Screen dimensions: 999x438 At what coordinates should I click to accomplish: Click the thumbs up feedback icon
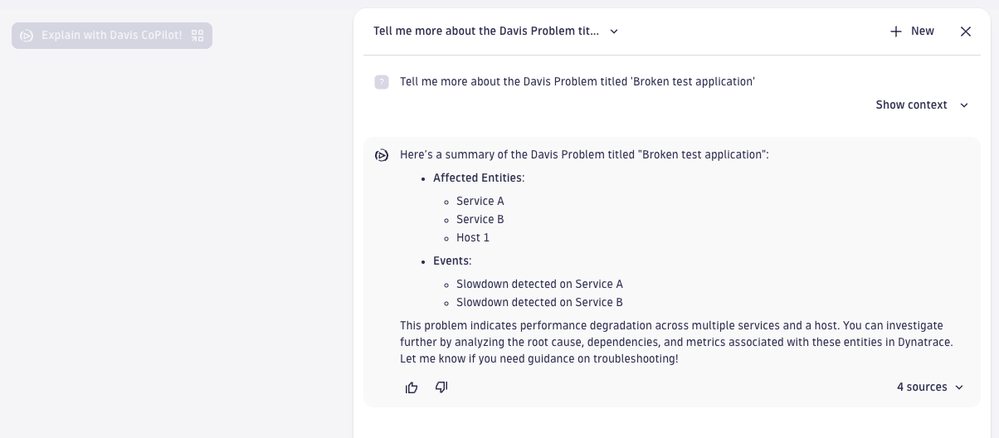click(411, 387)
